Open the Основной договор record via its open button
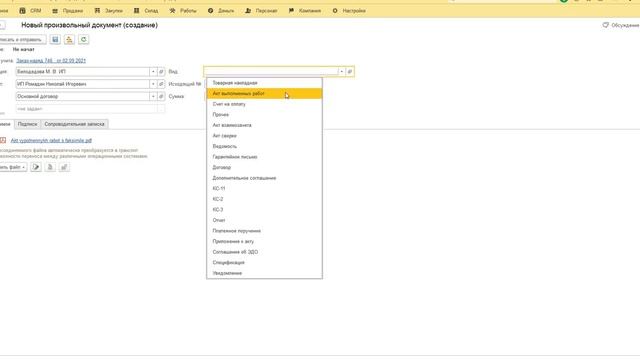Image resolution: width=640 pixels, height=360 pixels. (x=161, y=96)
